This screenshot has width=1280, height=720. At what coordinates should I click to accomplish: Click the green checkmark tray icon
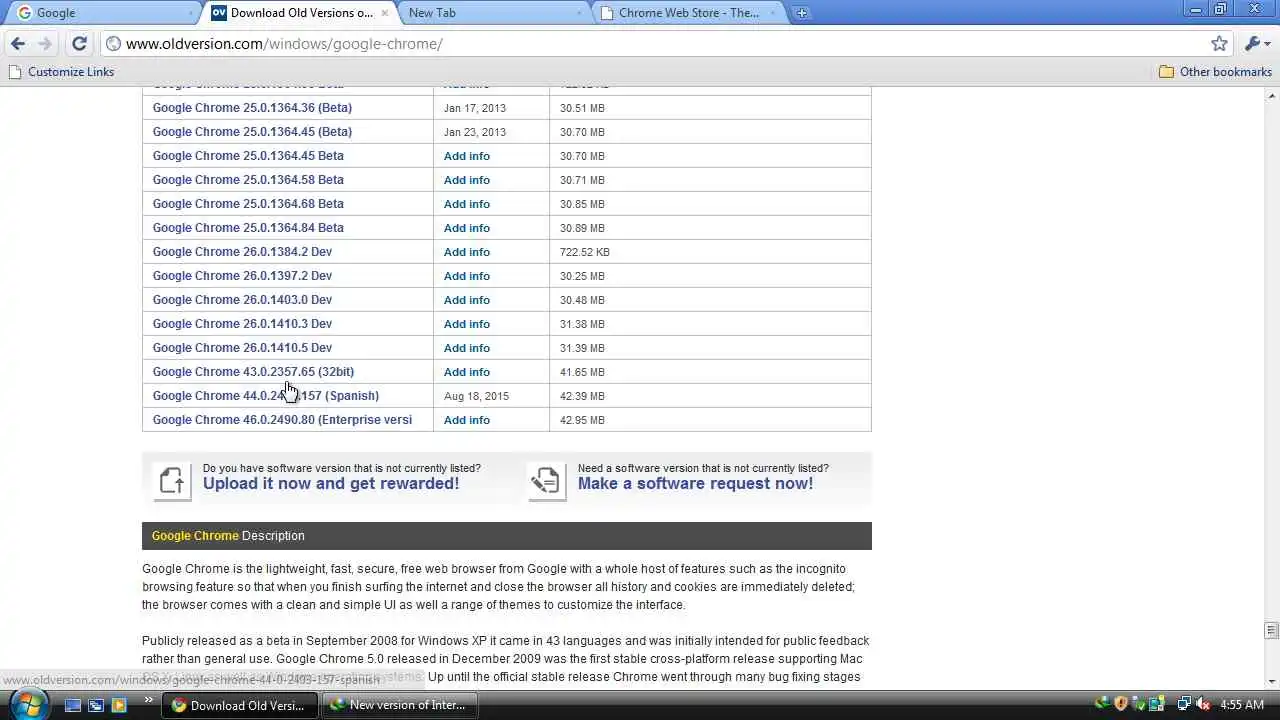(1138, 705)
